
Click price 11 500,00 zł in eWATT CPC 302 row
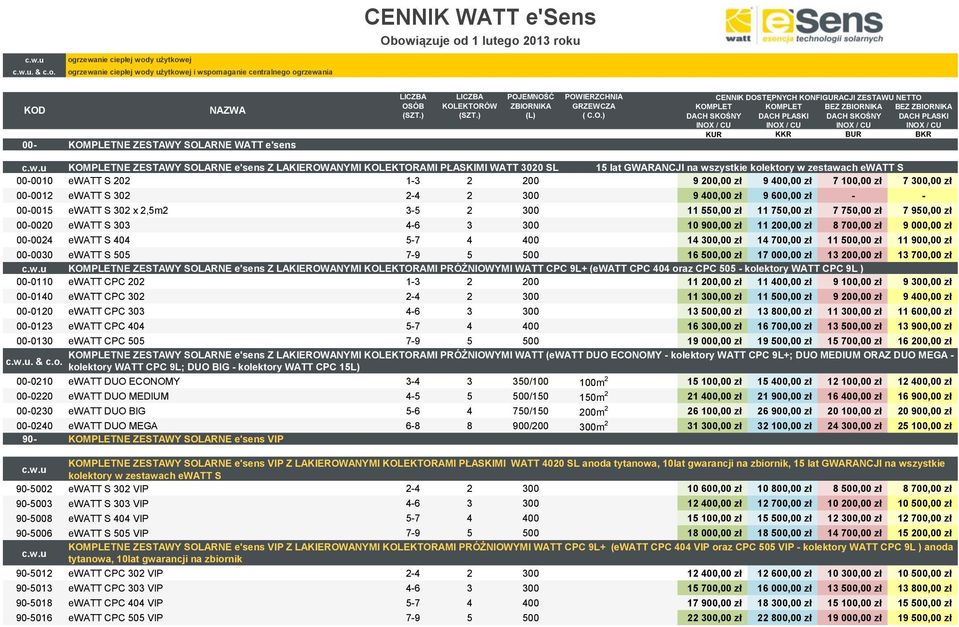pos(785,297)
